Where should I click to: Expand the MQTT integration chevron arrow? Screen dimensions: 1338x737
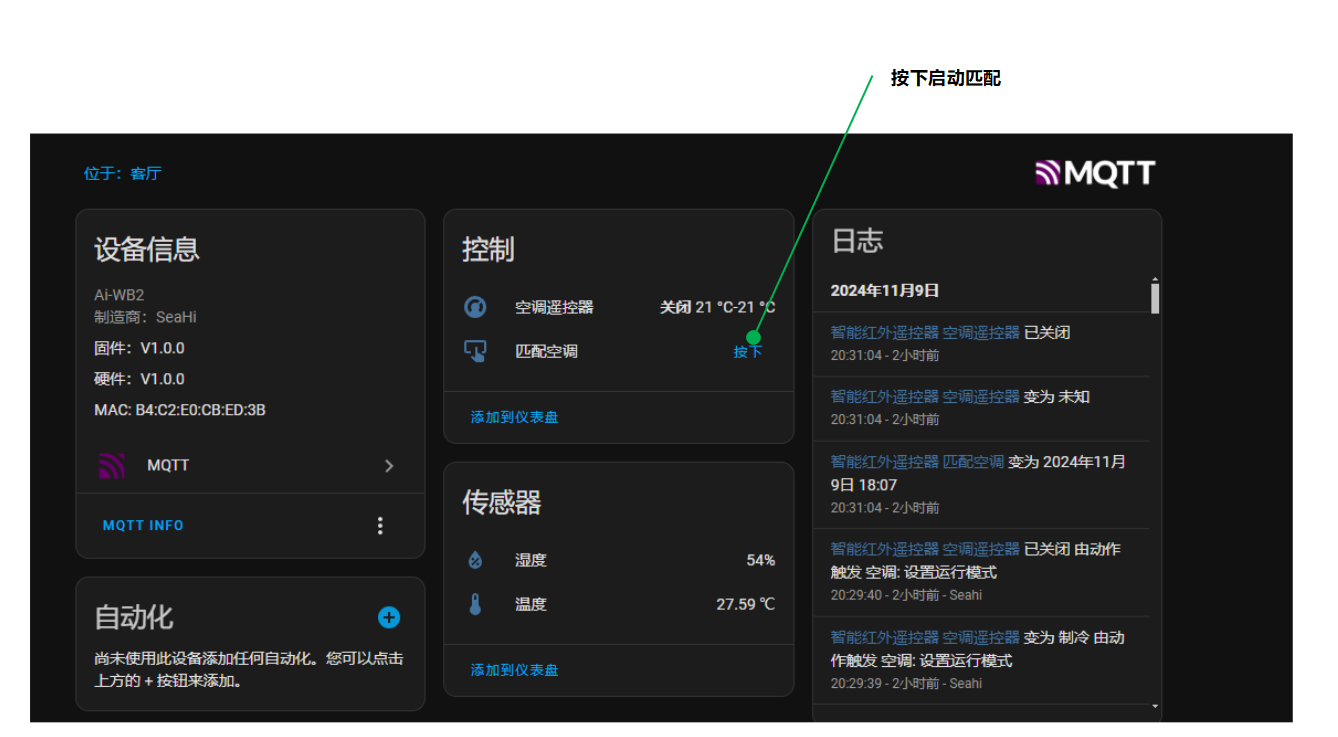click(389, 466)
